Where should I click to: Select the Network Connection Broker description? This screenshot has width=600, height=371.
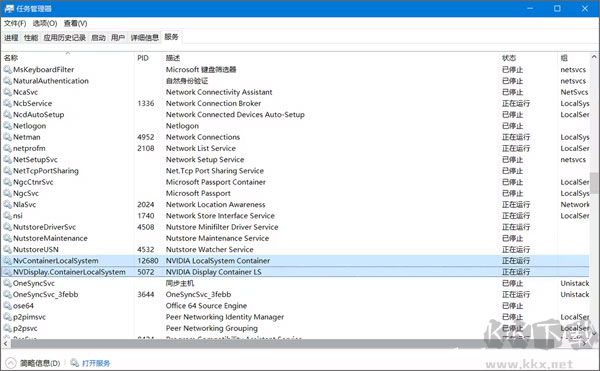click(x=213, y=103)
